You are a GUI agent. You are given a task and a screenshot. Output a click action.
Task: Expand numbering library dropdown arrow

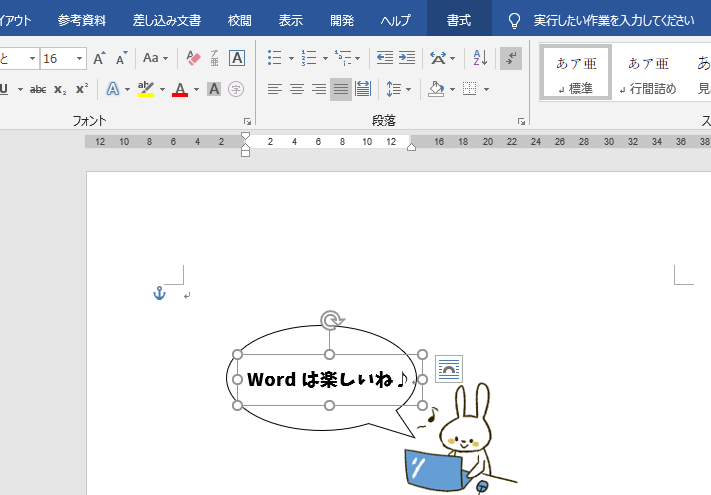coord(325,58)
